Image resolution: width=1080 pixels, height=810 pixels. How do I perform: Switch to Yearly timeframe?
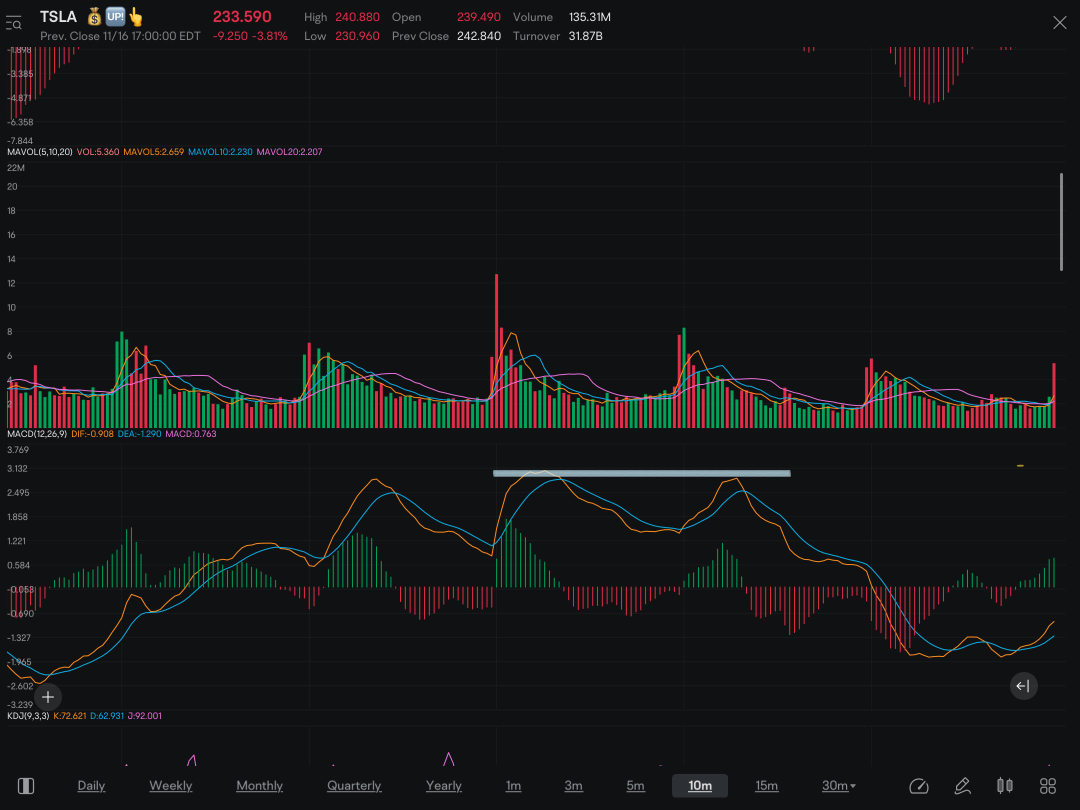coord(444,785)
